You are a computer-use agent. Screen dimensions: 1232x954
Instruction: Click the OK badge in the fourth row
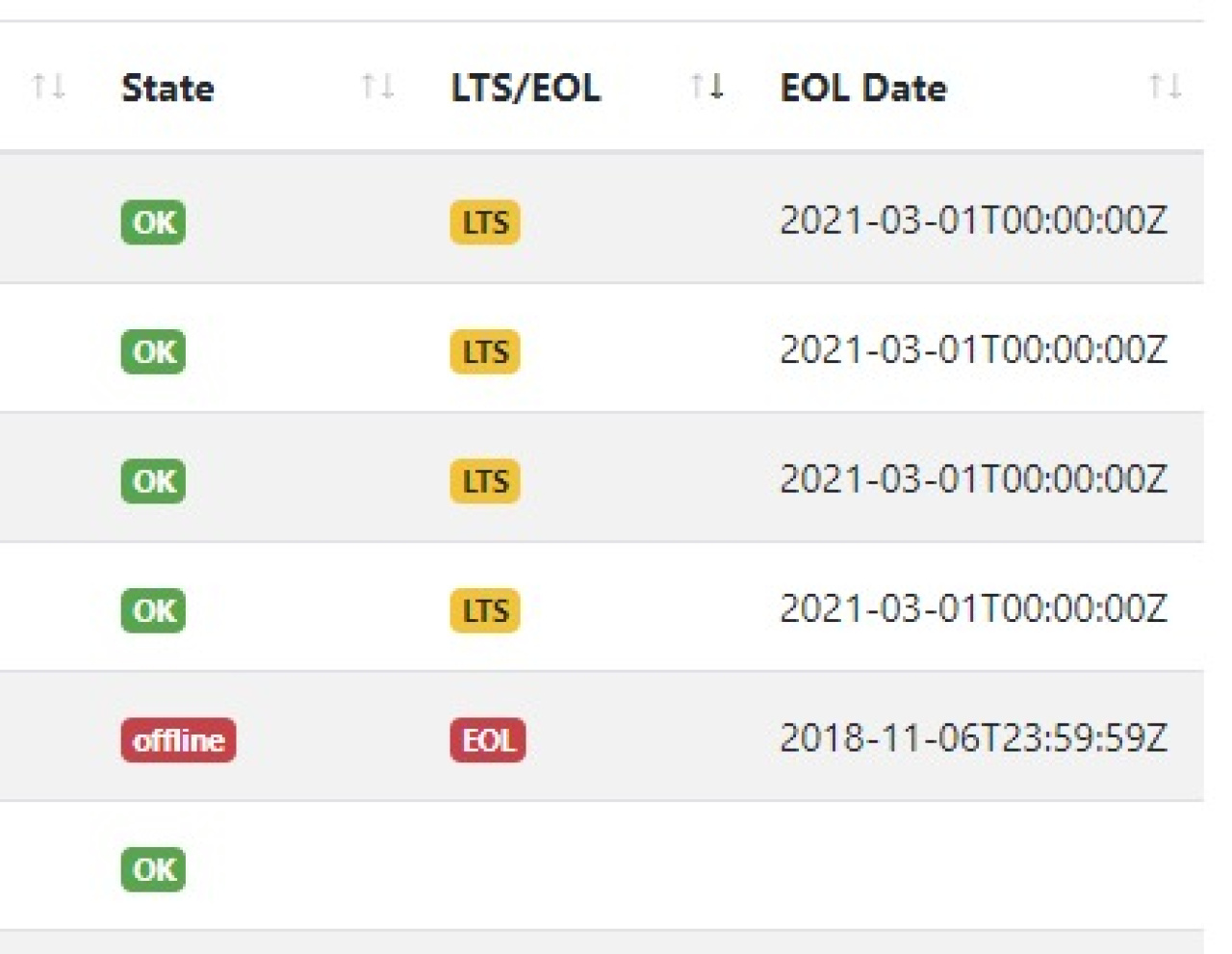[152, 610]
